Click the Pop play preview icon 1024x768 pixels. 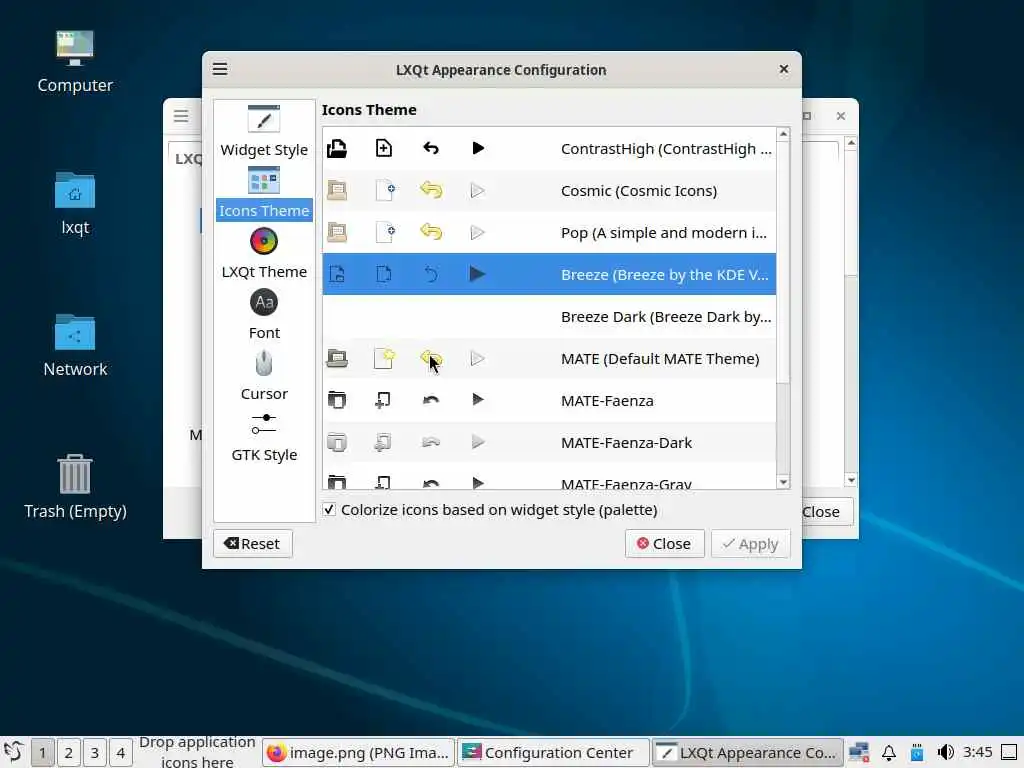click(x=478, y=232)
